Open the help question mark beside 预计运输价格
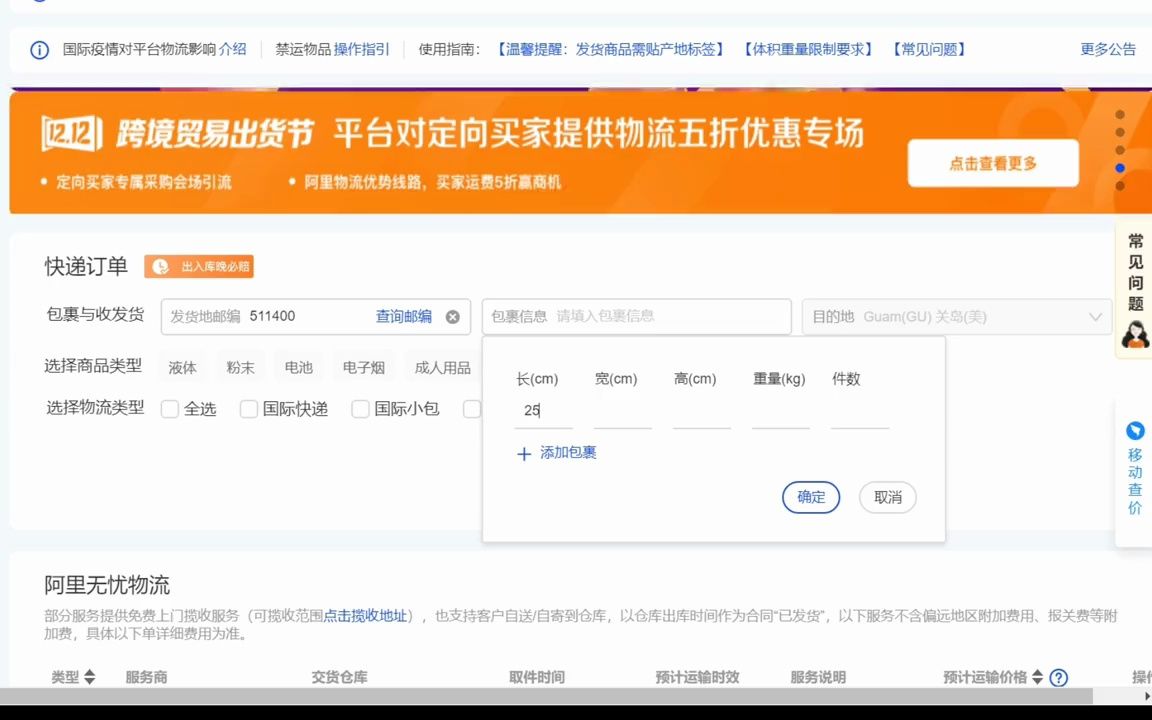The height and width of the screenshot is (720, 1152). pos(1059,677)
